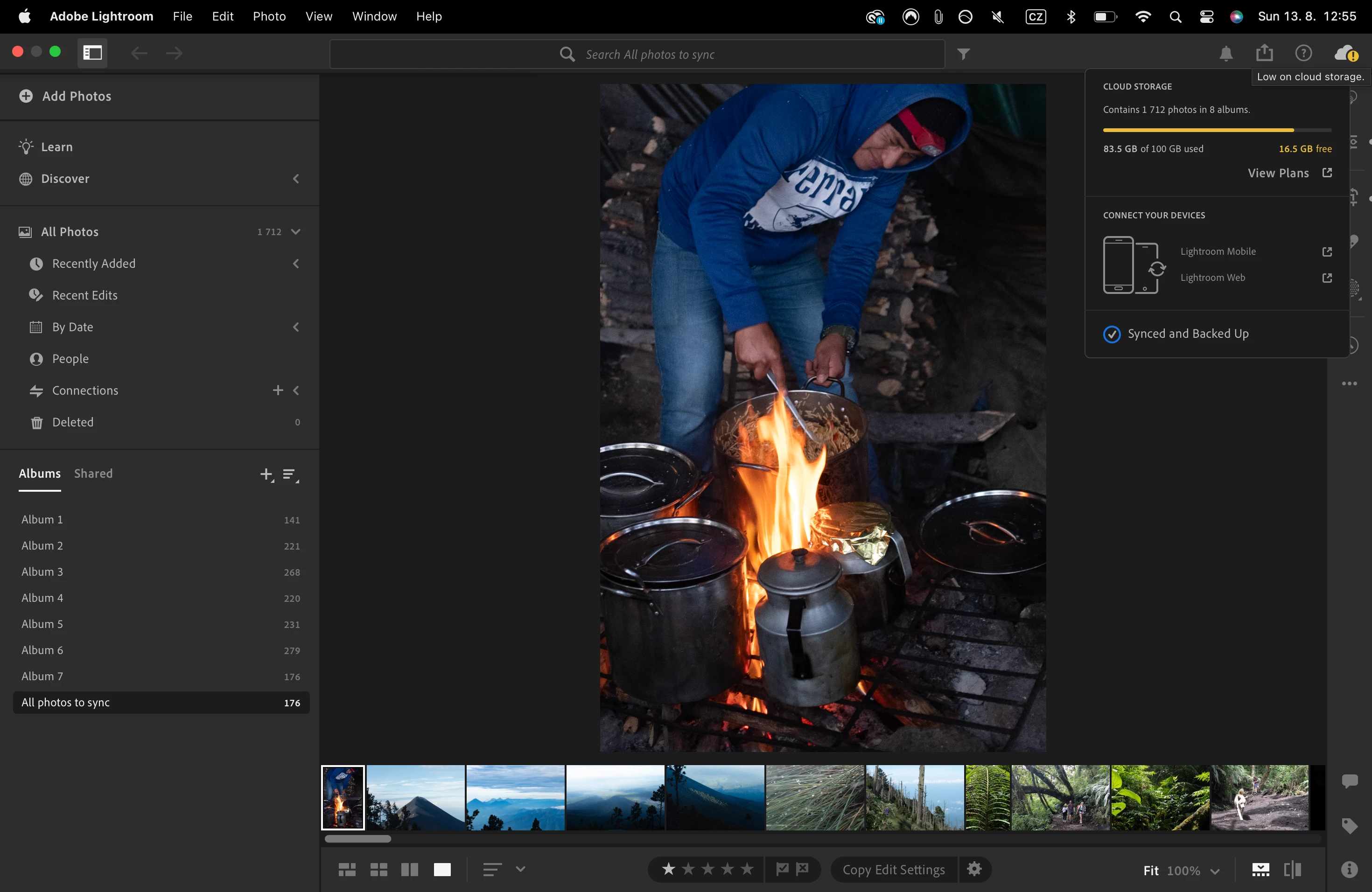The width and height of the screenshot is (1372, 892).
Task: Switch to photo grid view icon
Action: [x=346, y=869]
